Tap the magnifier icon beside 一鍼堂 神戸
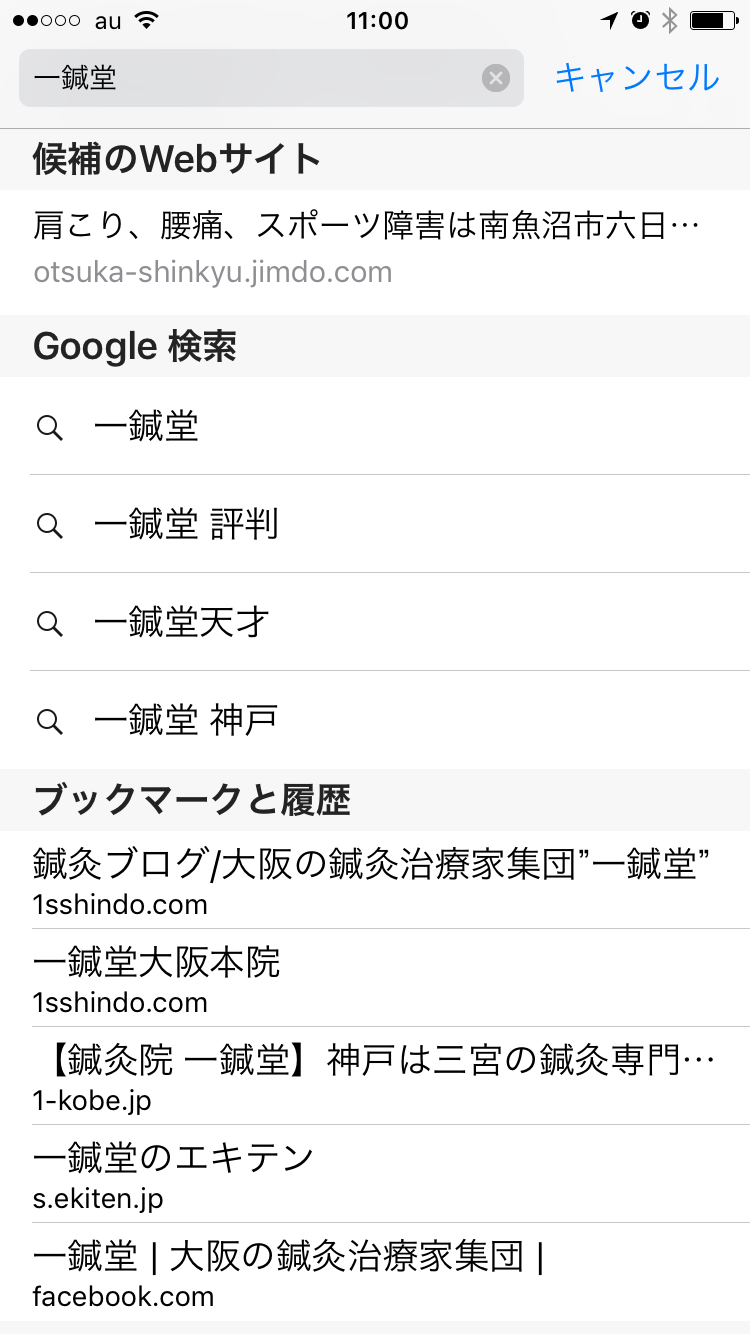Viewport: 750px width, 1334px height. (50, 720)
